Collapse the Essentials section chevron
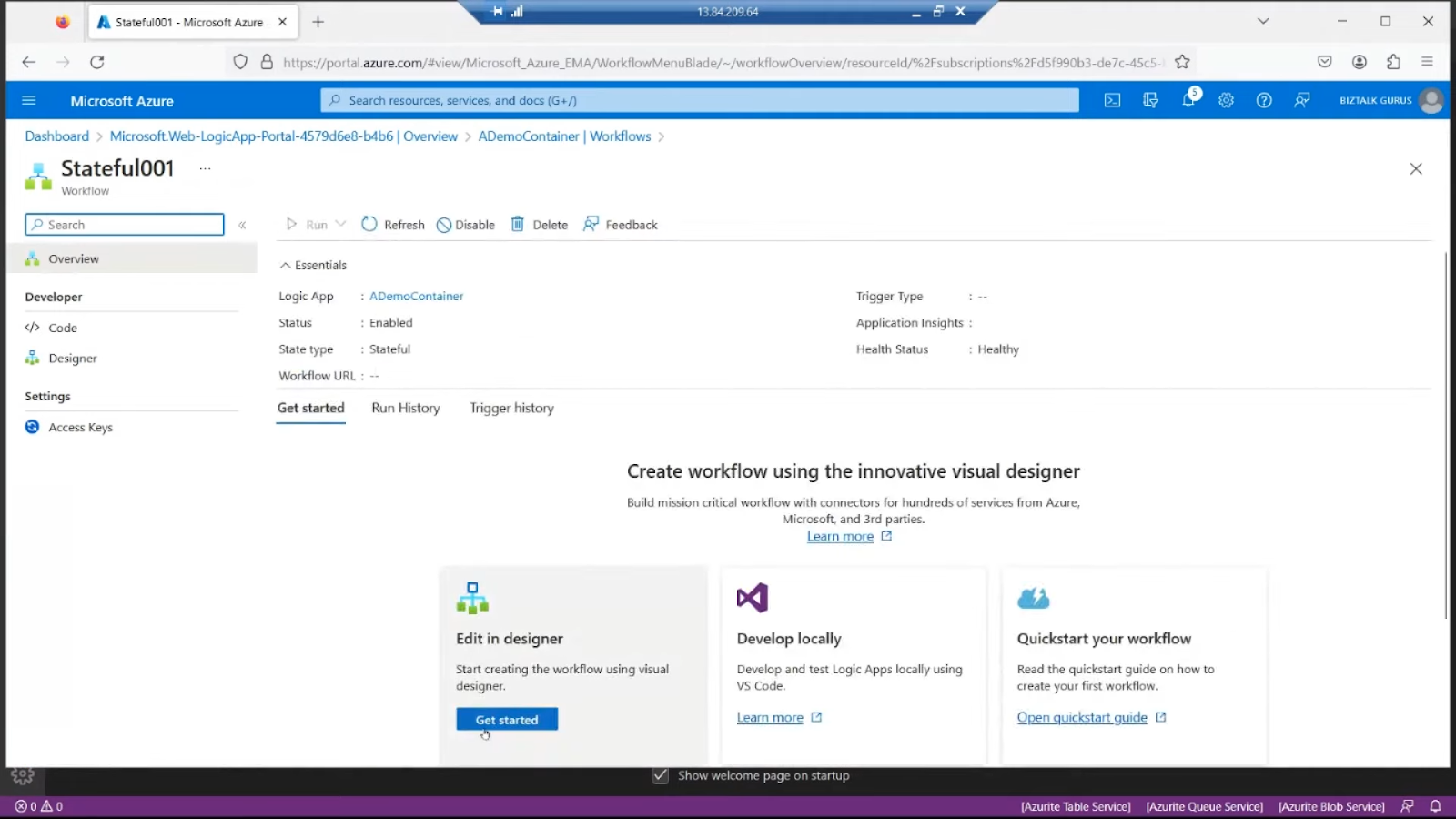Viewport: 1456px width, 819px height. coord(285,265)
